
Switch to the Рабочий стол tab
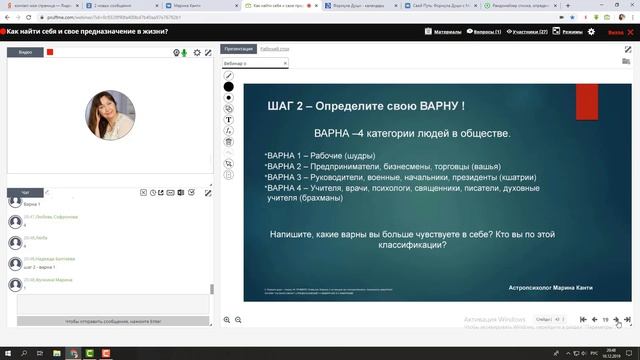coord(275,49)
